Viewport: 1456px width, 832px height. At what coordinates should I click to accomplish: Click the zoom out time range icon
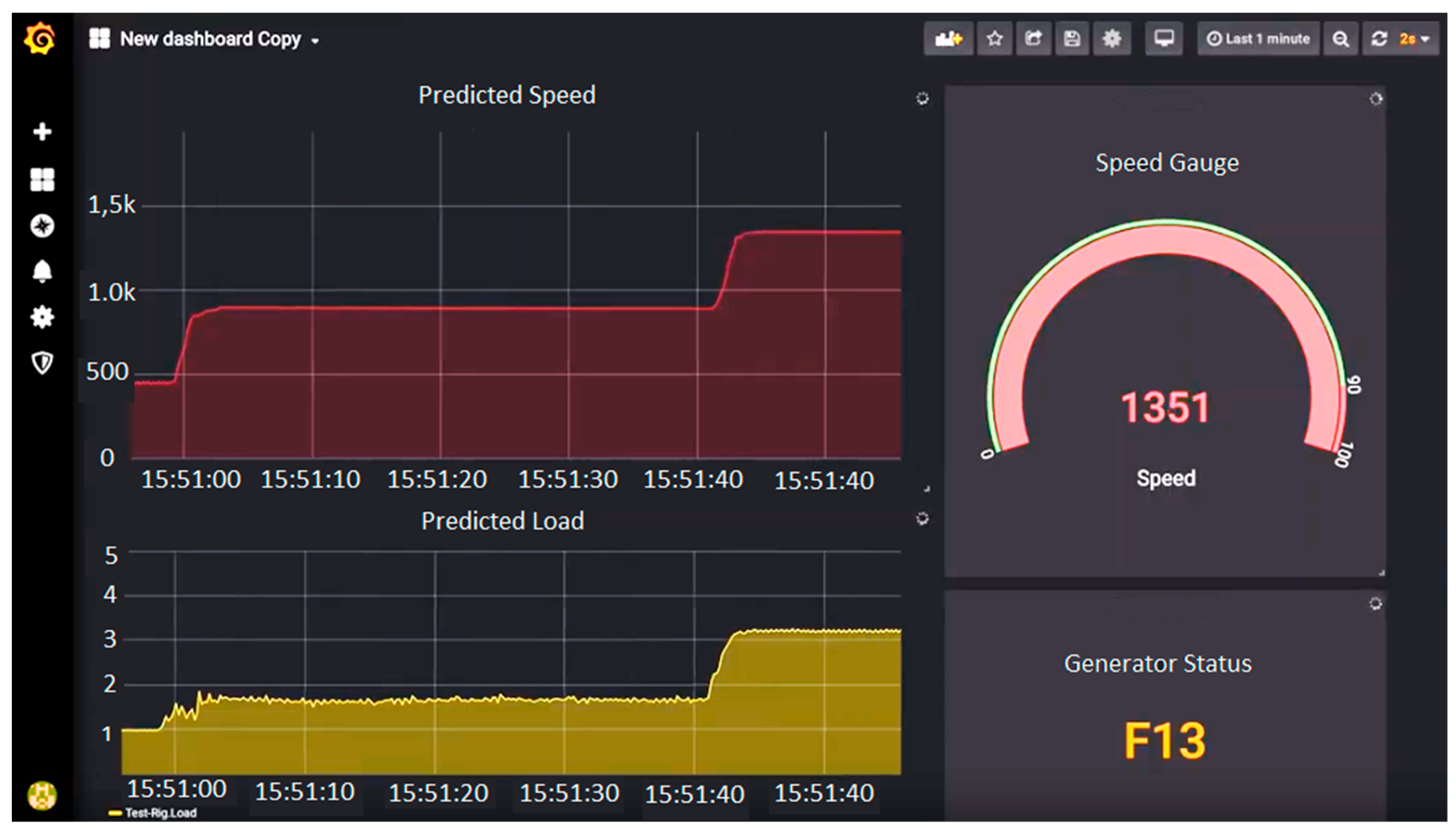point(1340,39)
